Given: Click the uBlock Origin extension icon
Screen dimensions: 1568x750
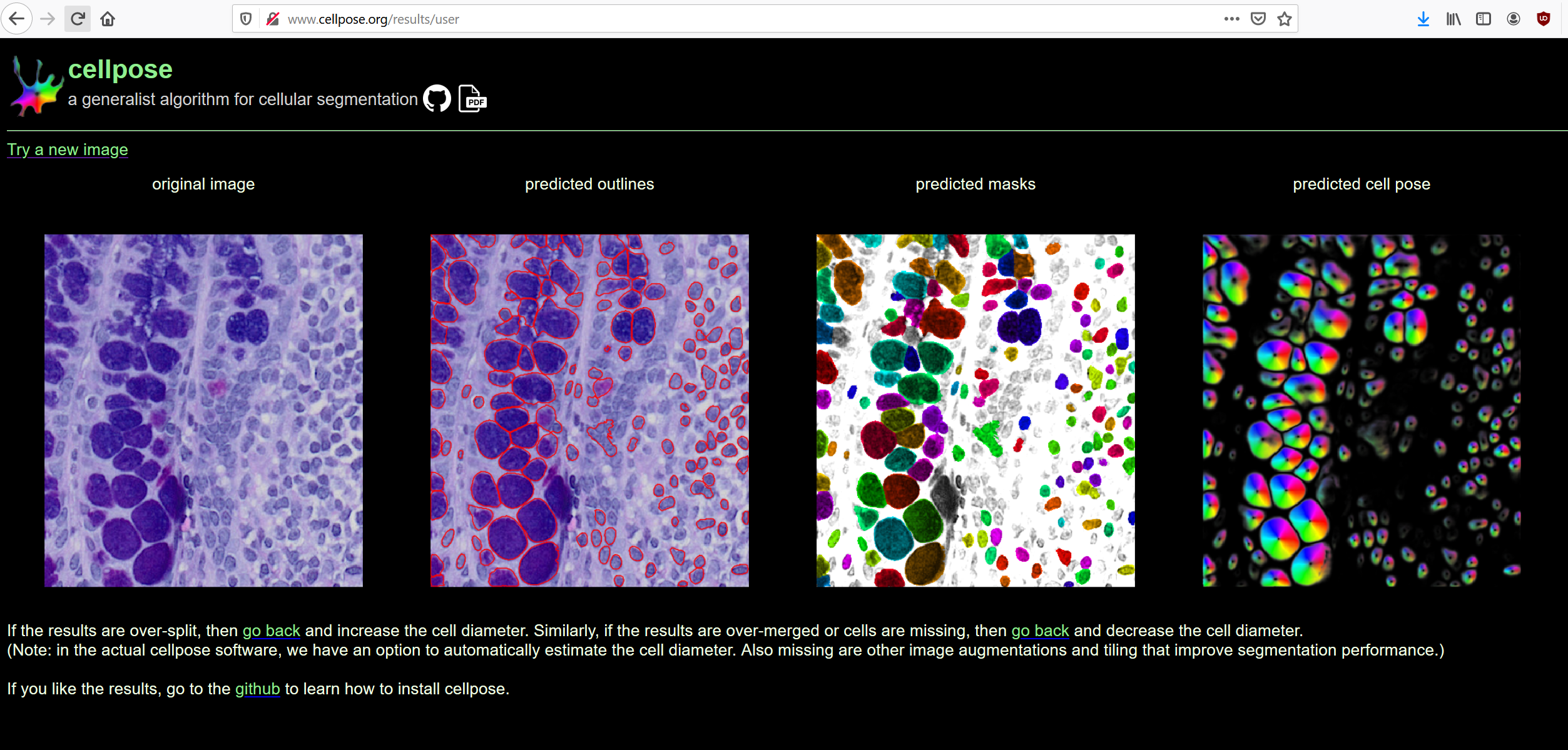Looking at the screenshot, I should coord(1544,19).
